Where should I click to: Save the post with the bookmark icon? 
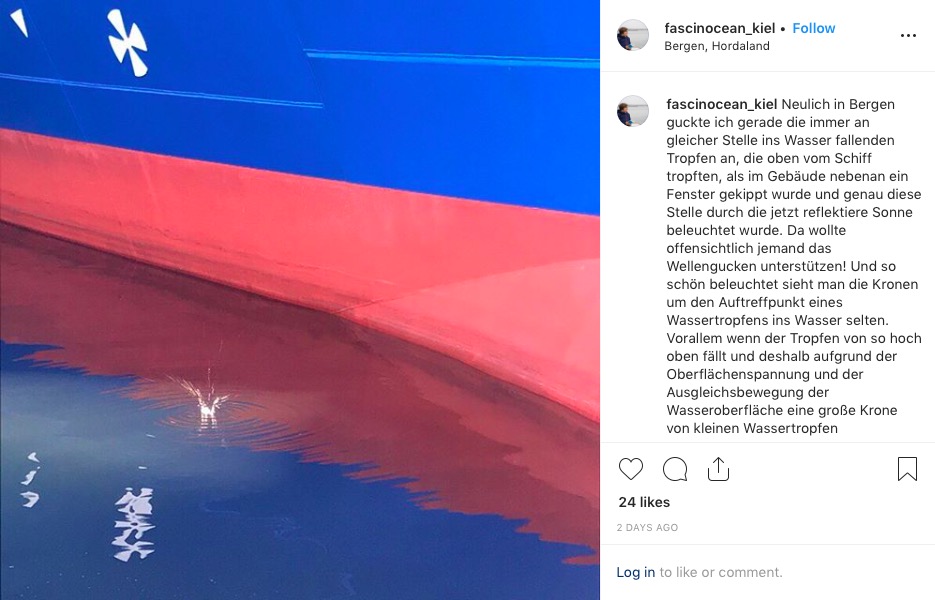(907, 469)
